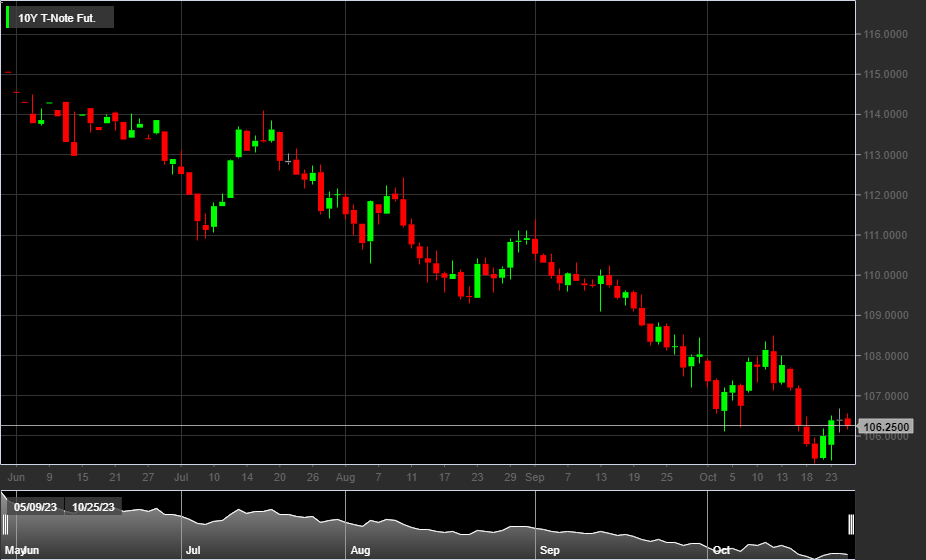Click the 107.0000 price axis label
Image resolution: width=926 pixels, height=560 pixels.
pyautogui.click(x=885, y=396)
